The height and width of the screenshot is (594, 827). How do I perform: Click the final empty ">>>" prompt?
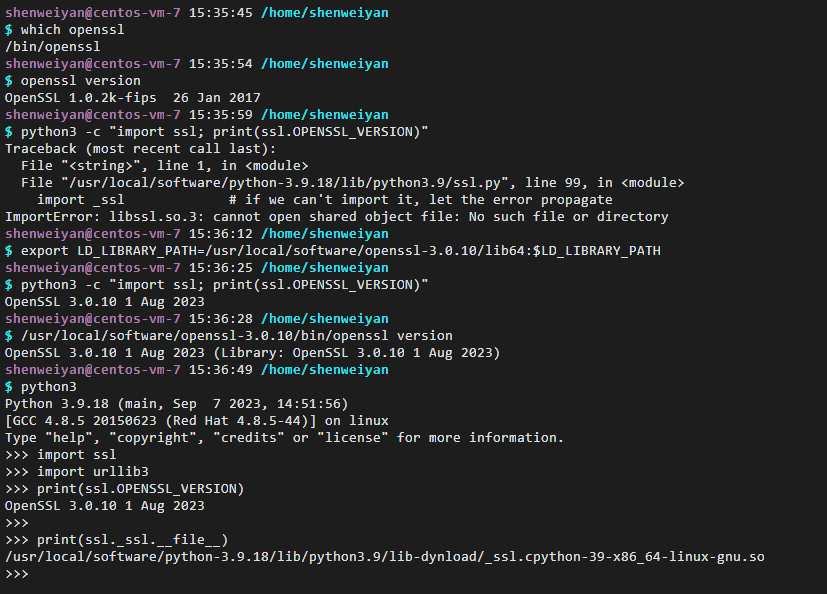[x=17, y=574]
